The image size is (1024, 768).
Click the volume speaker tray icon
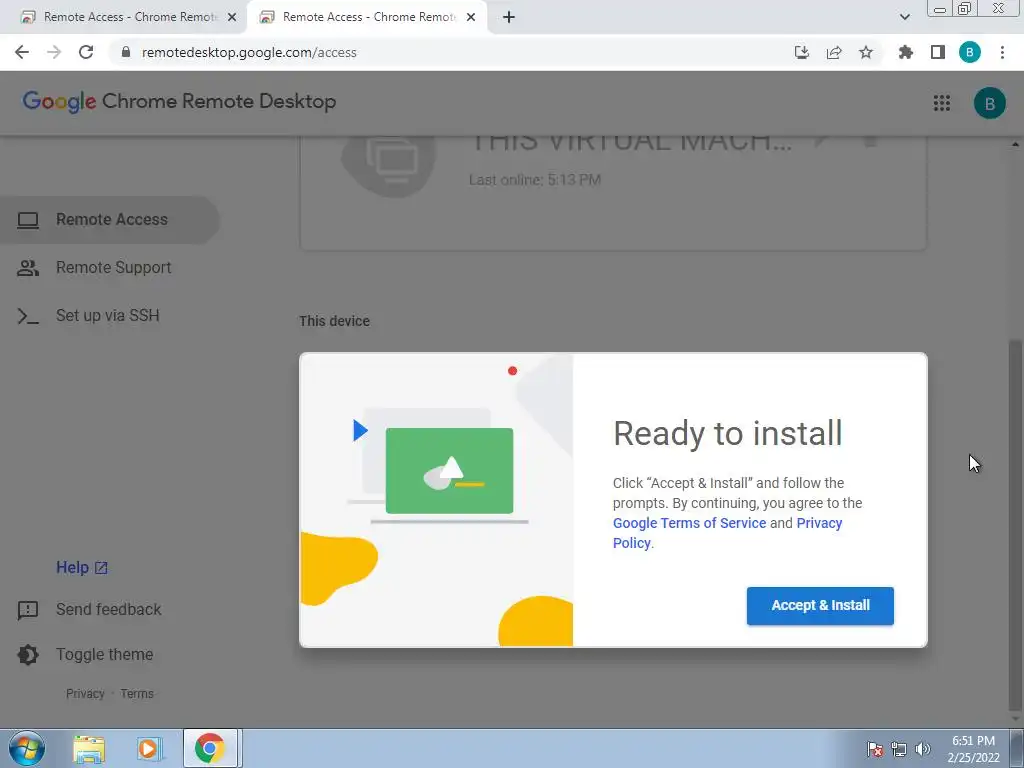(922, 749)
